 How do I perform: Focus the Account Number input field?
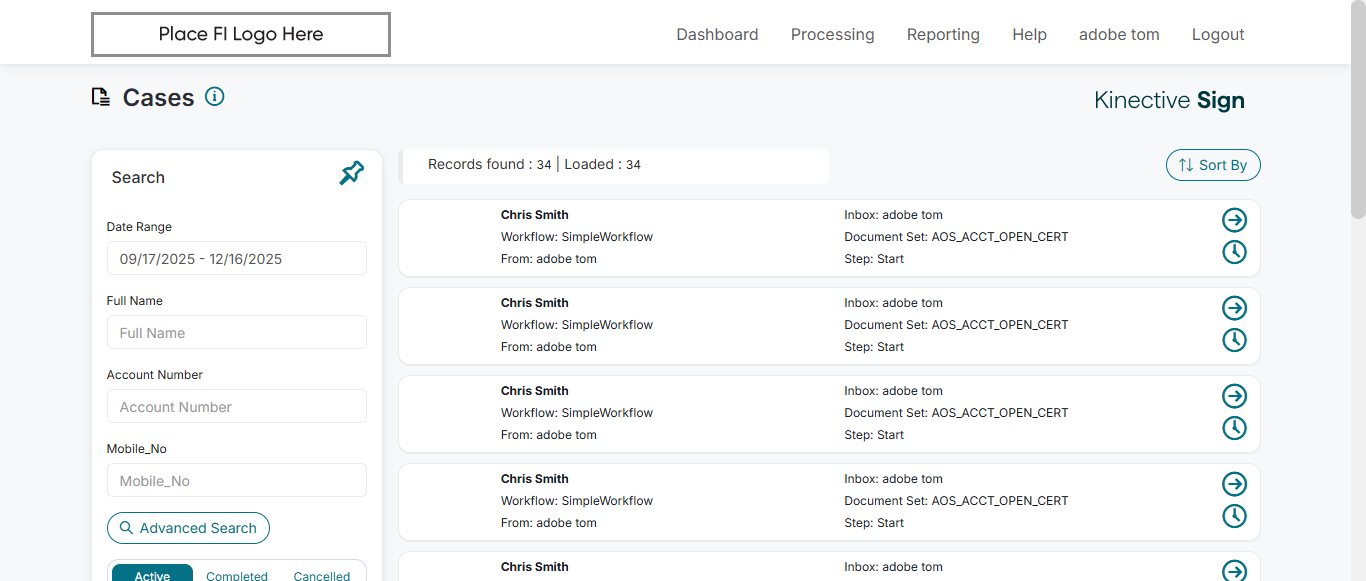[237, 407]
